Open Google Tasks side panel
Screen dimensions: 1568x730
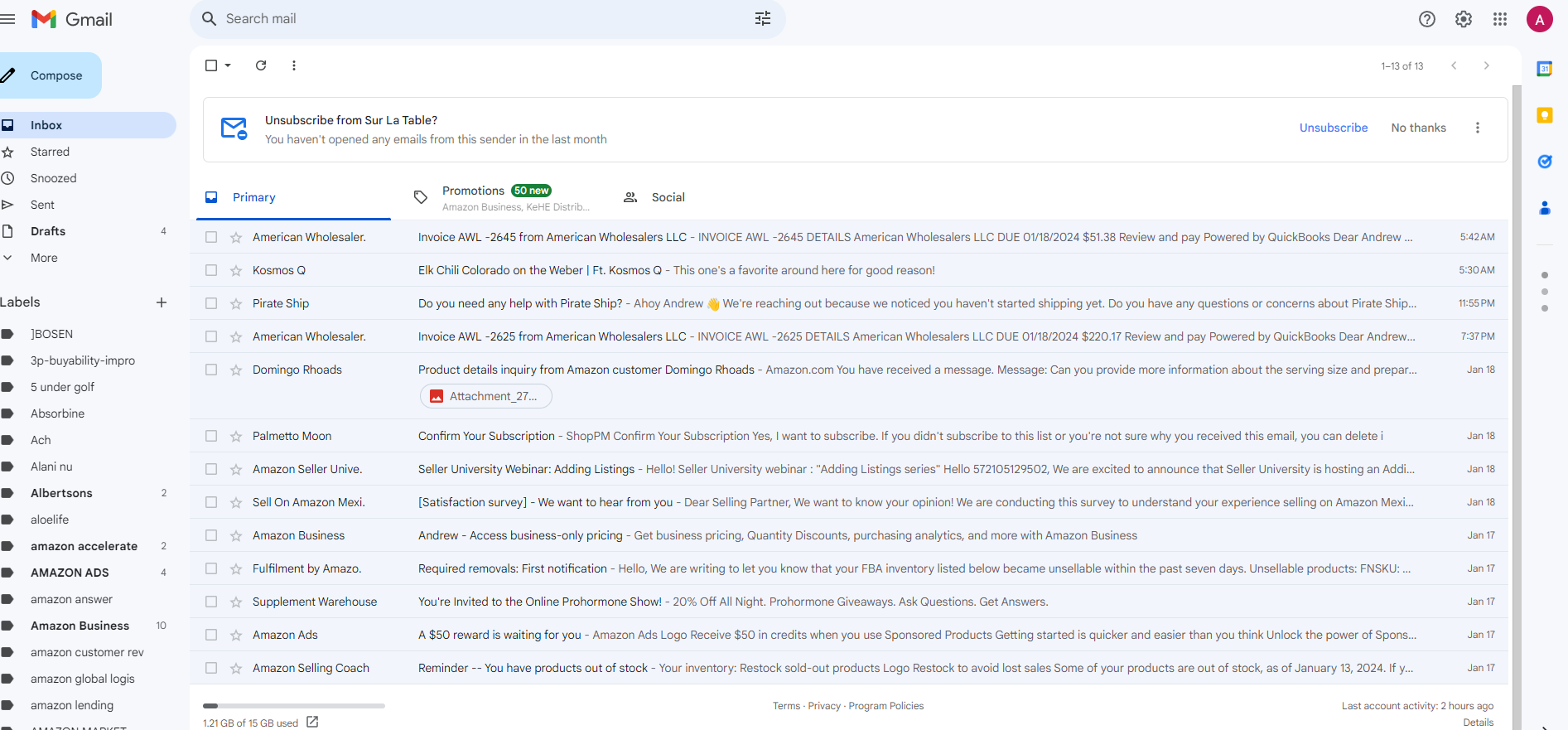point(1545,162)
